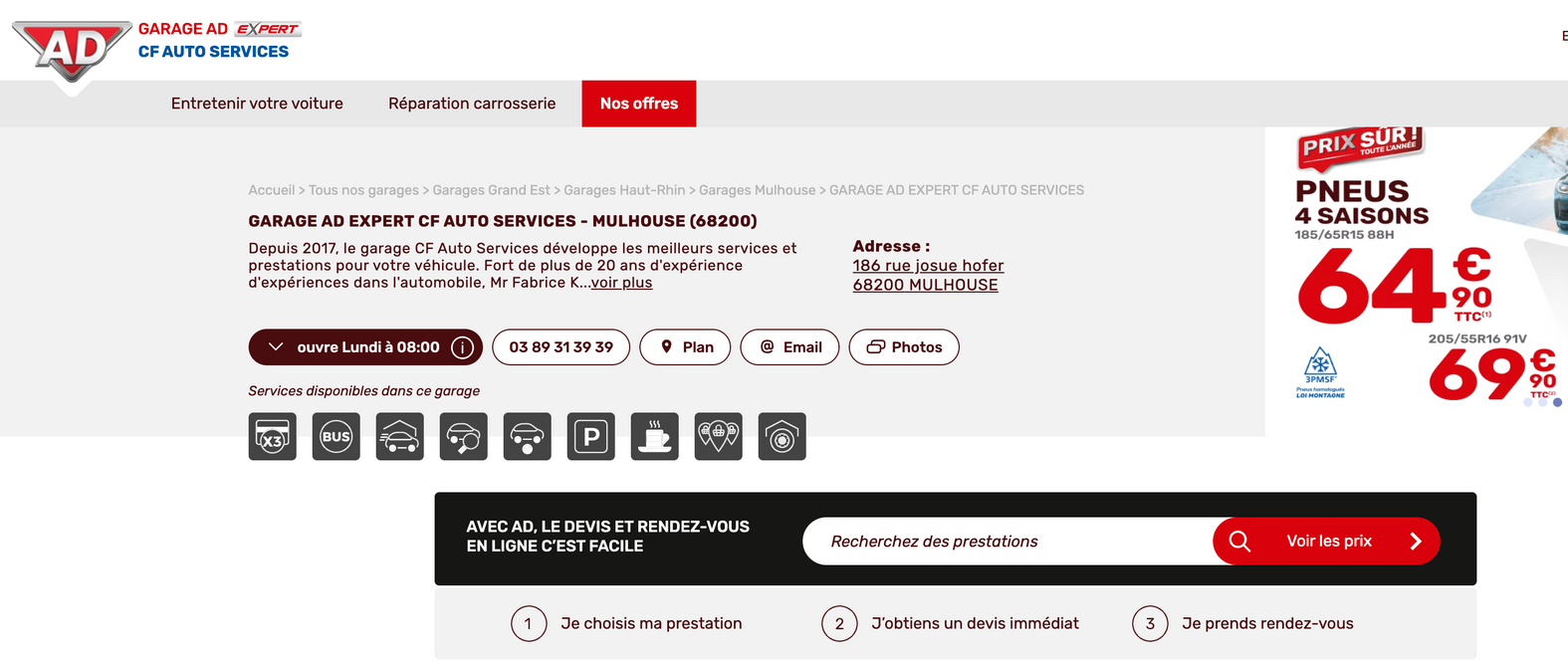Call number 03 89 31 39 39
1568x668 pixels.
[x=560, y=347]
